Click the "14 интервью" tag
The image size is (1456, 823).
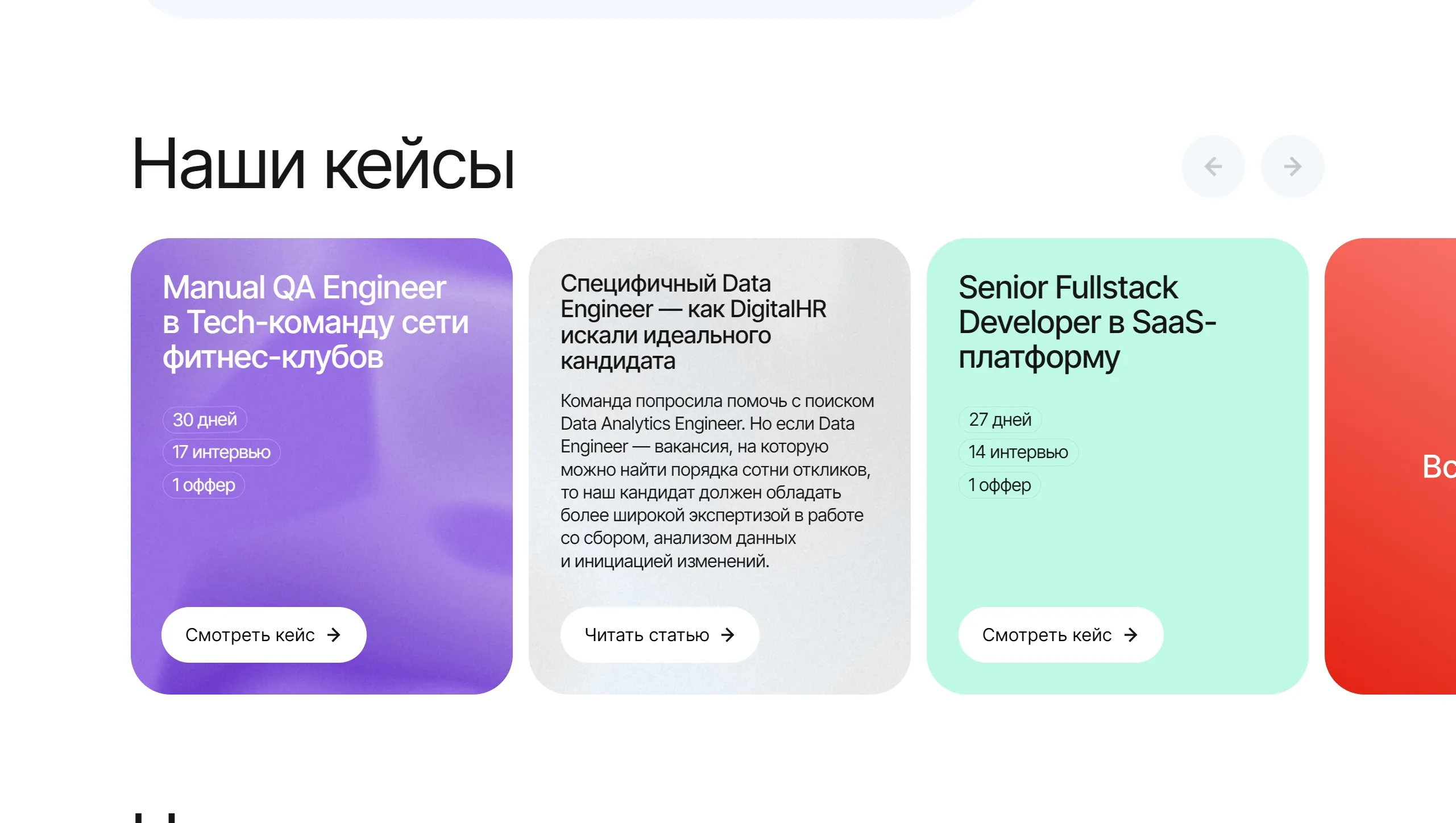[1018, 452]
